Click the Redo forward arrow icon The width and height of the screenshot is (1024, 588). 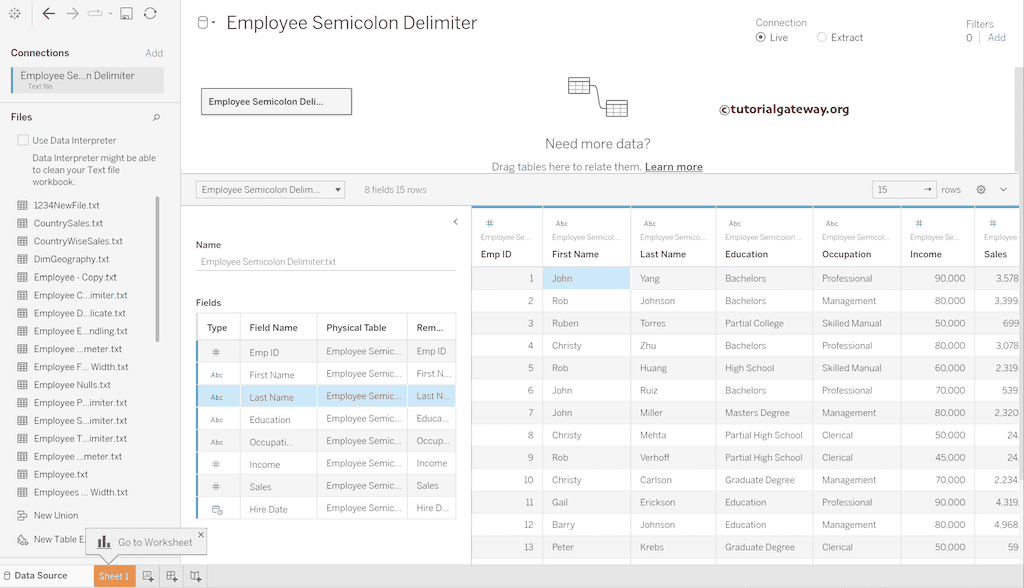(x=72, y=13)
